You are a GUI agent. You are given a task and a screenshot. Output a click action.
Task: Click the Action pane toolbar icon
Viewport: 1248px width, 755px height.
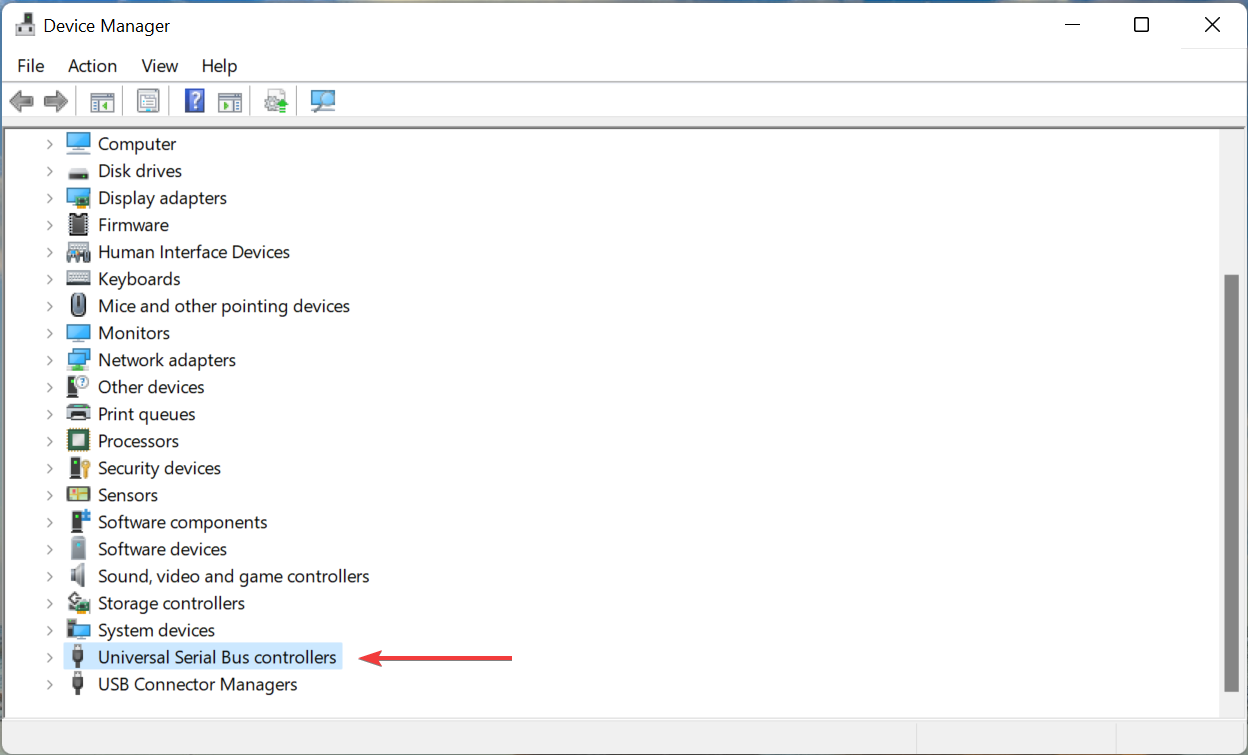(x=230, y=101)
